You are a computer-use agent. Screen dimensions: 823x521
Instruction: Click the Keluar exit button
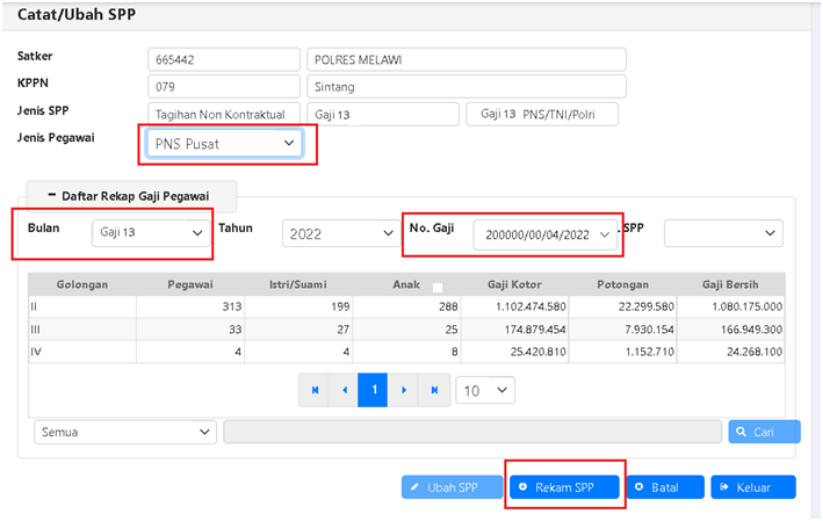pos(753,487)
